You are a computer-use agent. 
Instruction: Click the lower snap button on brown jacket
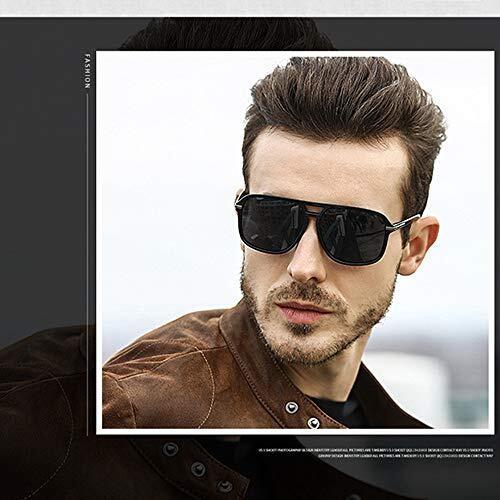tap(314, 423)
